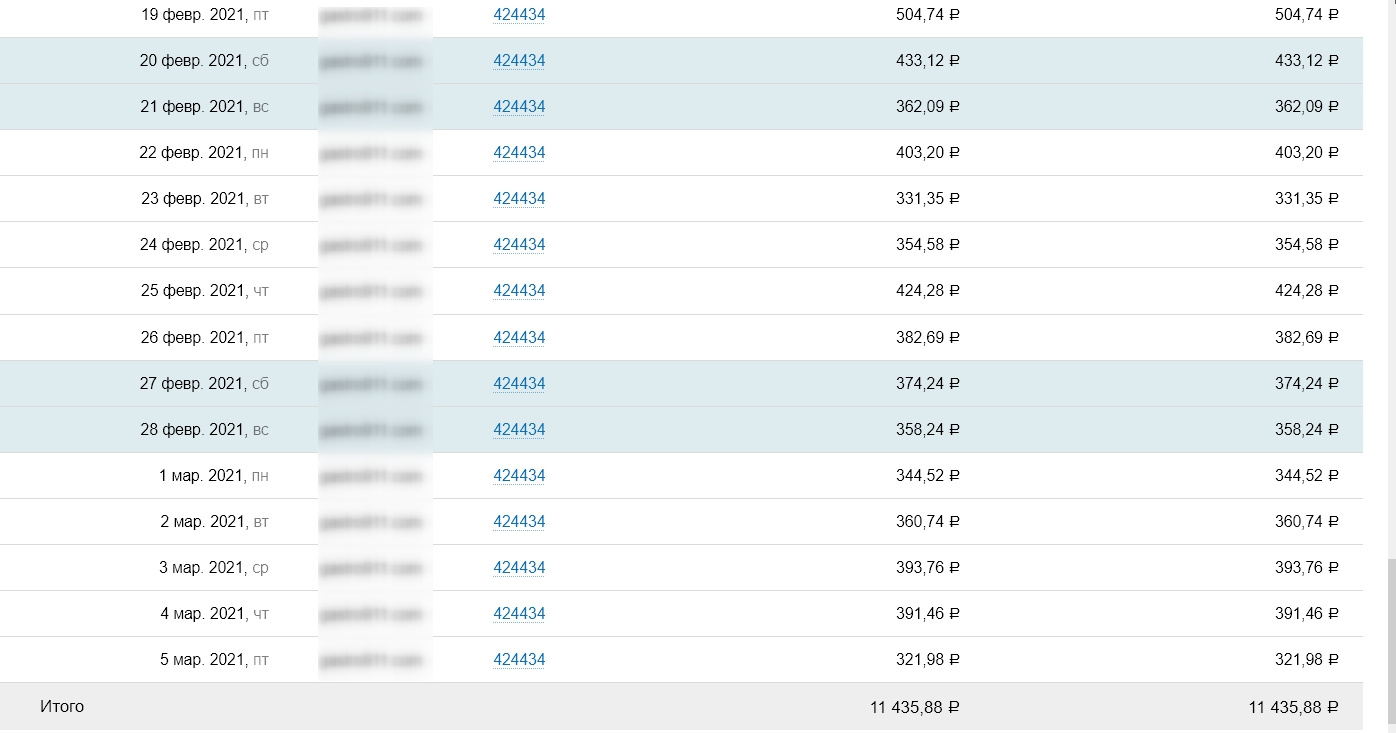The height and width of the screenshot is (733, 1396).
Task: Click the date cell 28 февр. 2021, вс
Action: coord(204,430)
